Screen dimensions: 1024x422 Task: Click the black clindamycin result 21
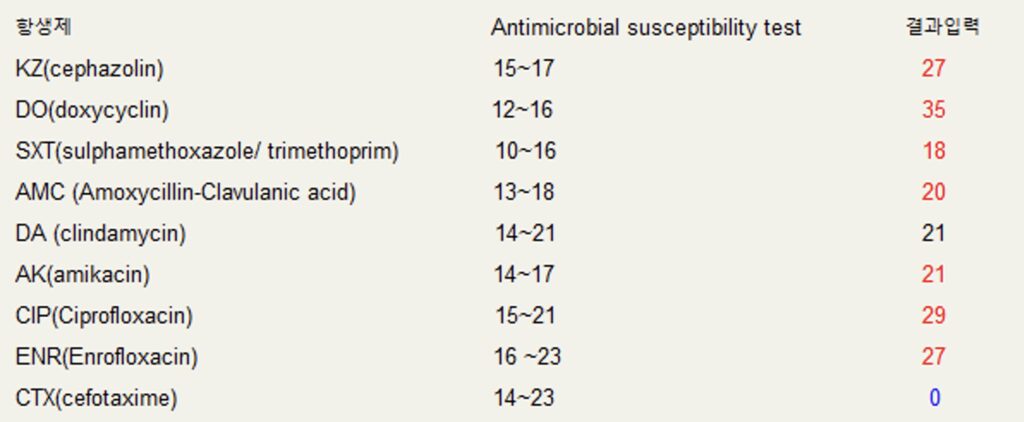(933, 233)
